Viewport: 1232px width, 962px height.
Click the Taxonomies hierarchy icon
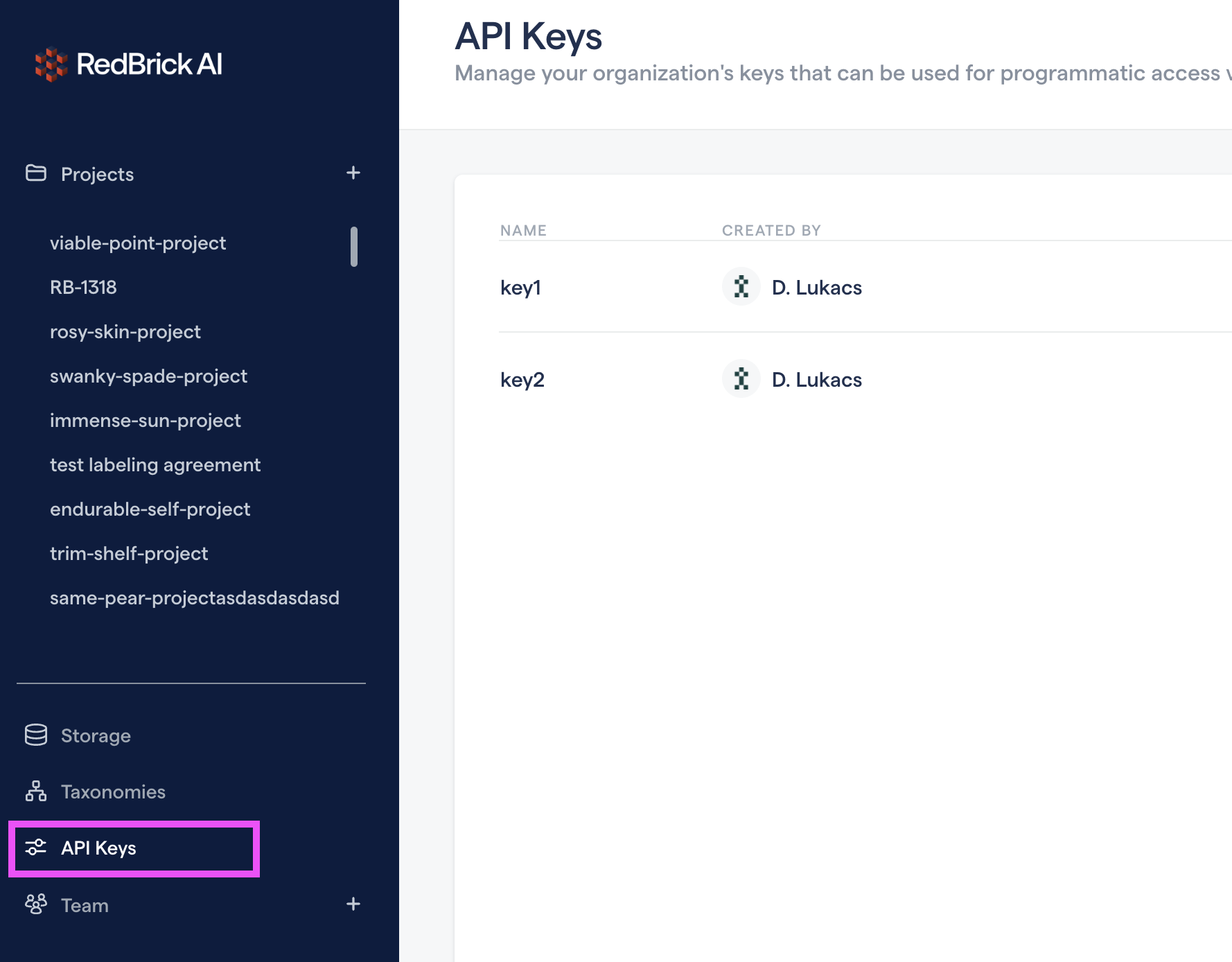tap(36, 792)
